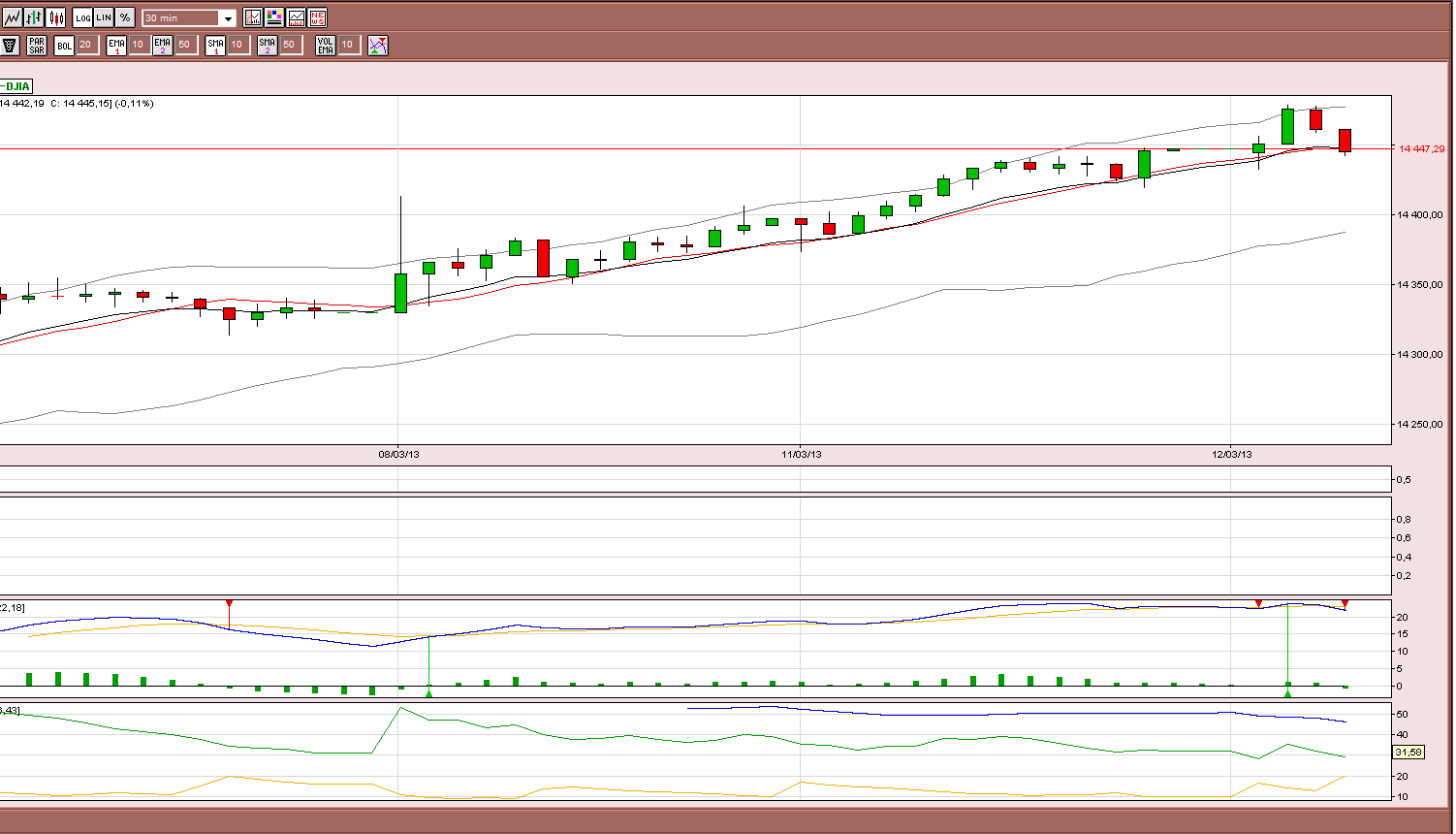1456x834 pixels.
Task: Edit the BOL period field showing 20
Action: (87, 45)
